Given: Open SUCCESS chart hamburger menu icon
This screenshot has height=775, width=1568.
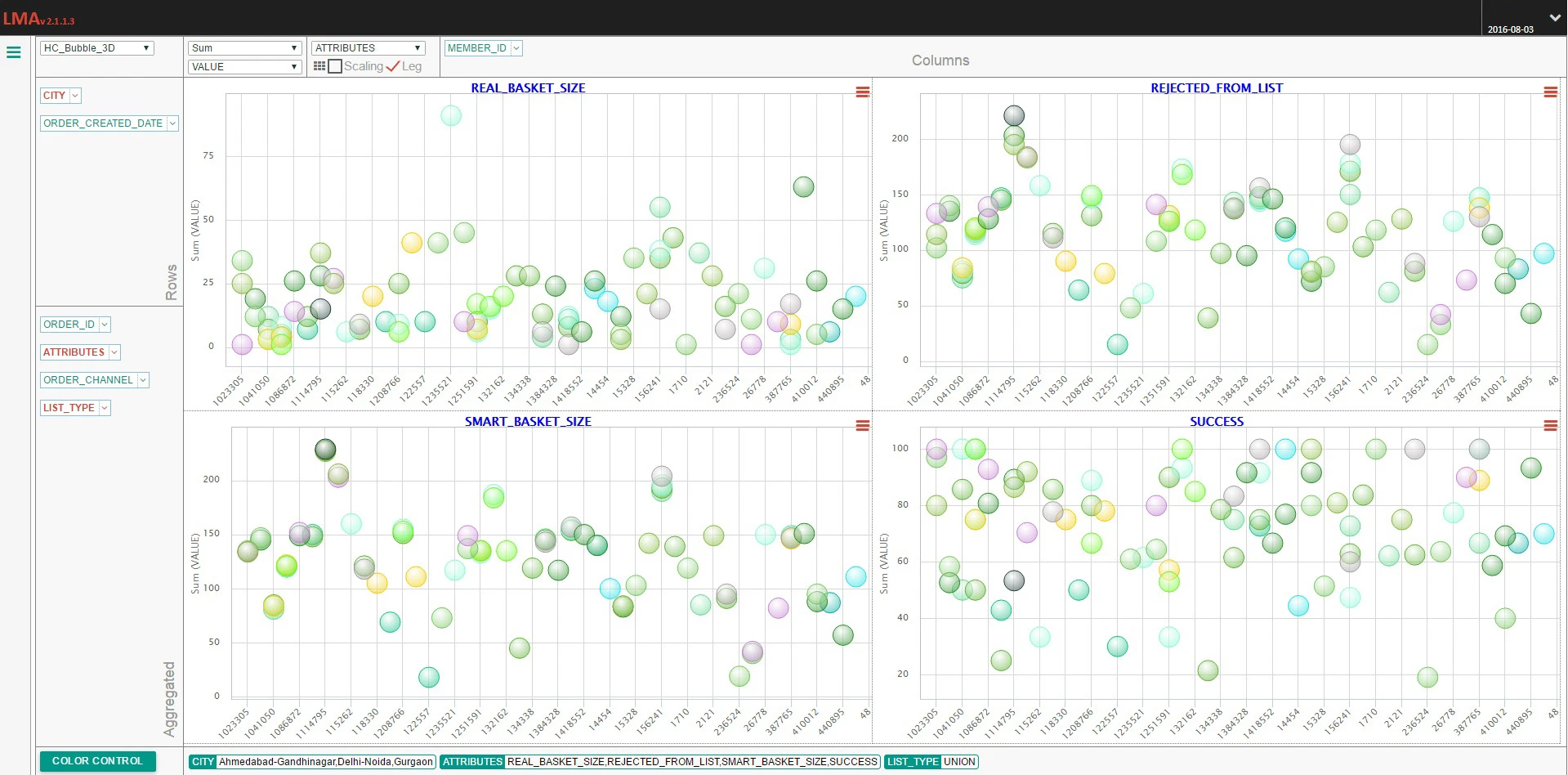Looking at the screenshot, I should coord(1550,425).
